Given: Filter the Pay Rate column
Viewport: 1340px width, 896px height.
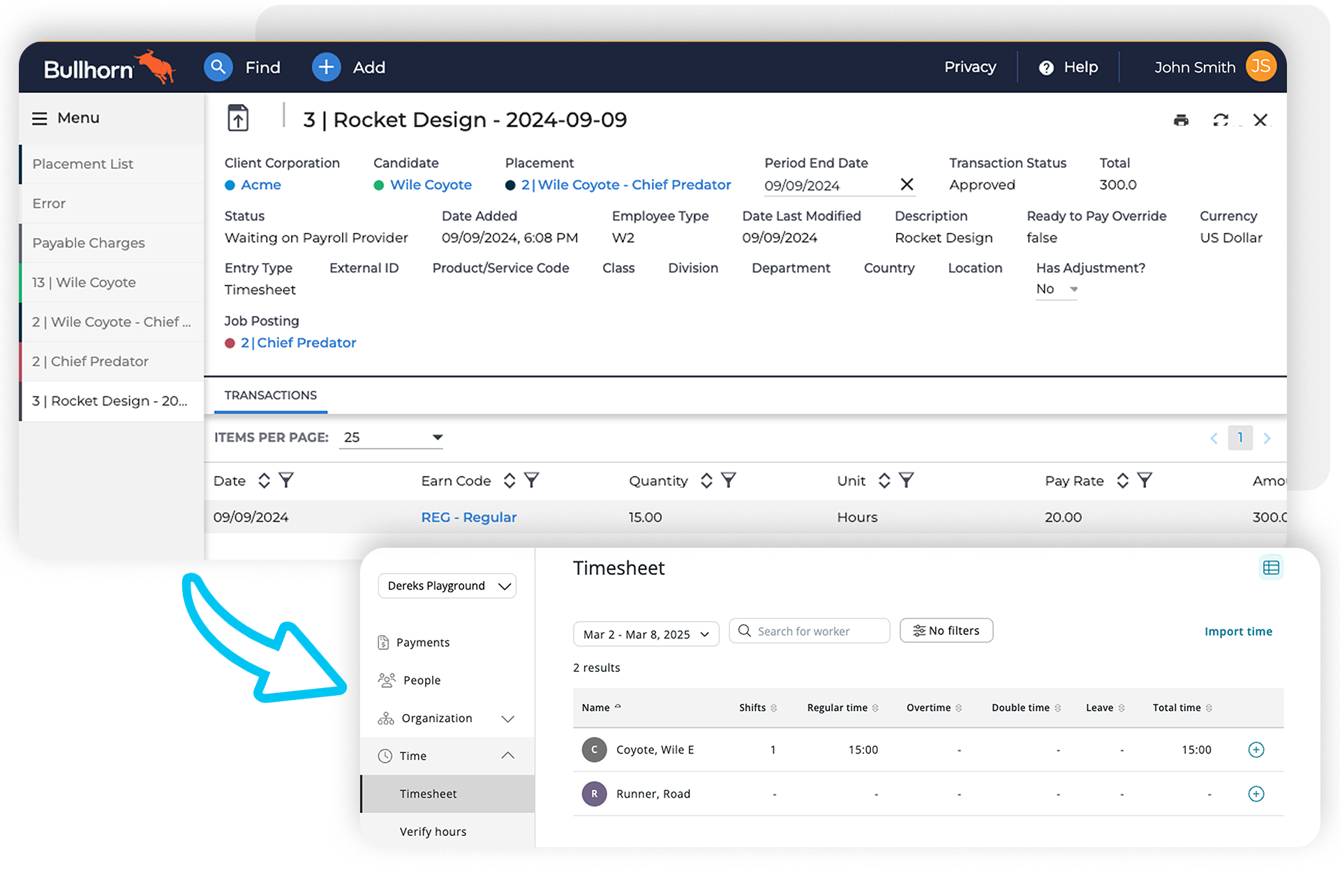Looking at the screenshot, I should [1145, 480].
